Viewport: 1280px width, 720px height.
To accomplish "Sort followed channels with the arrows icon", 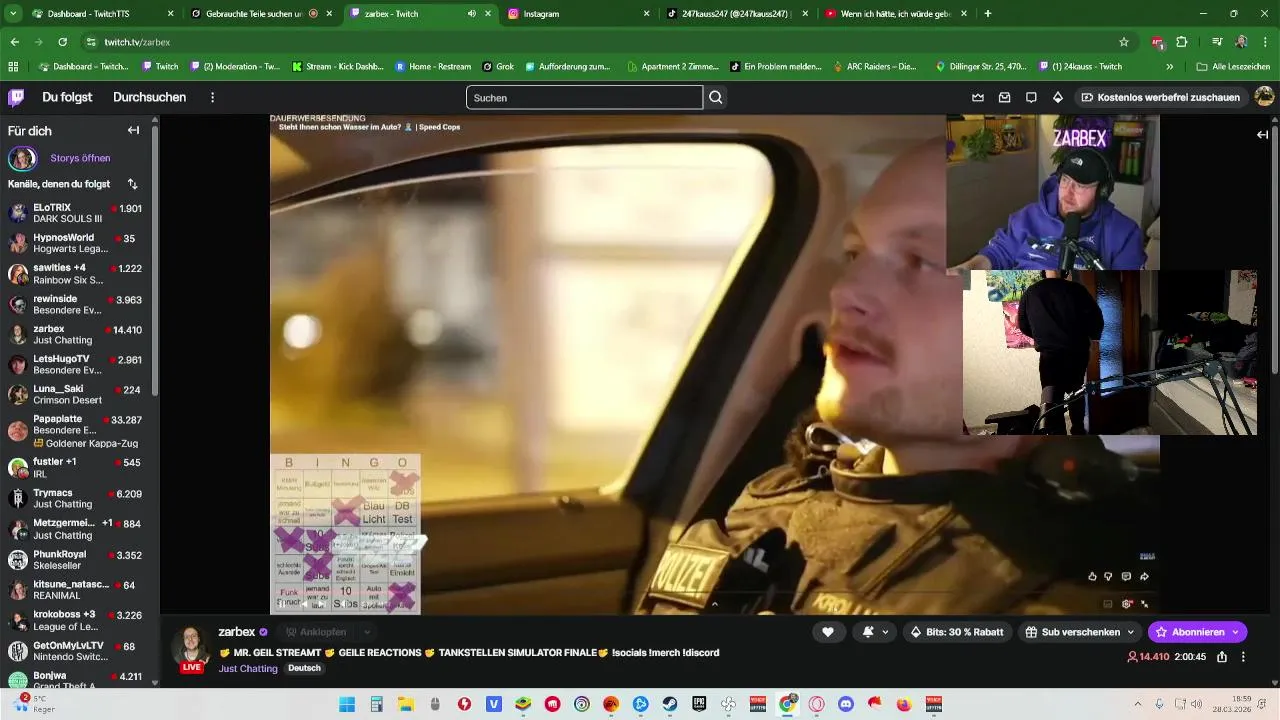I will [132, 184].
